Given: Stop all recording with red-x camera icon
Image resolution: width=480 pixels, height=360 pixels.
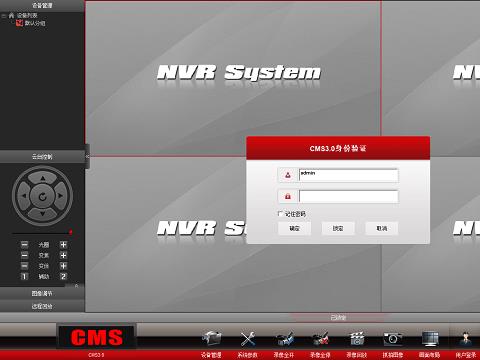Looking at the screenshot, I should 320,339.
